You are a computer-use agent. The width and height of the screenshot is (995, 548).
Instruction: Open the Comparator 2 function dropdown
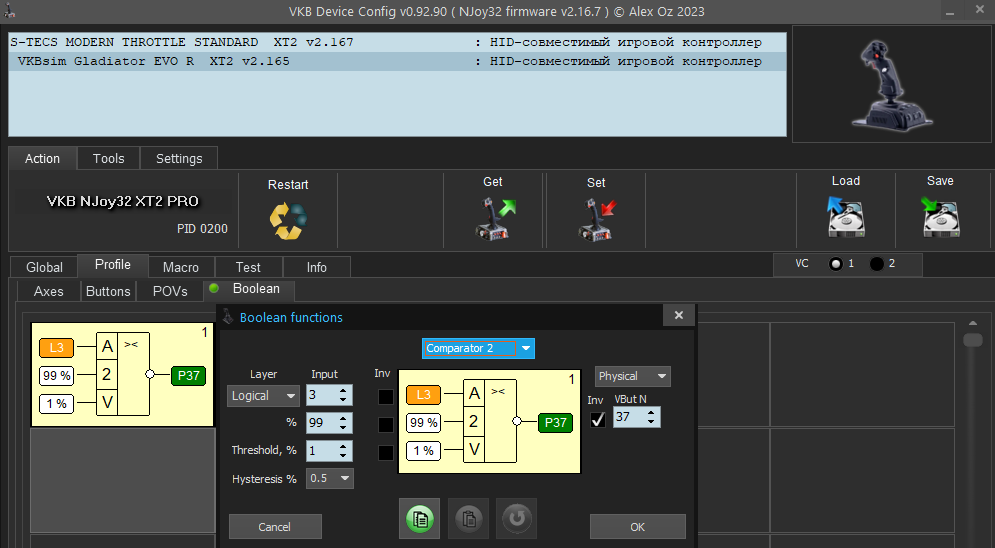click(478, 348)
